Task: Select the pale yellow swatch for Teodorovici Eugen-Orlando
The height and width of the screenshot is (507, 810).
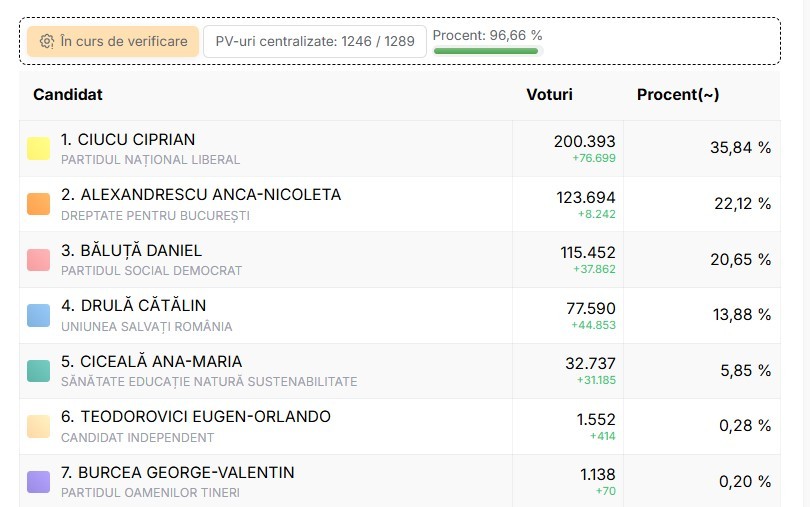Action: coord(38,426)
